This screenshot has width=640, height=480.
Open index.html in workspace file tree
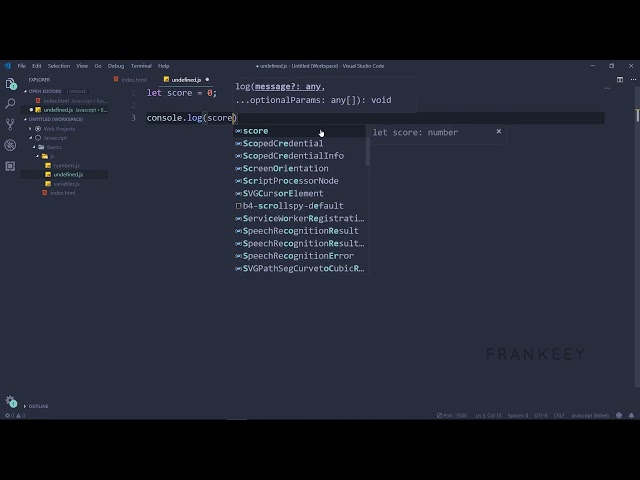63,193
